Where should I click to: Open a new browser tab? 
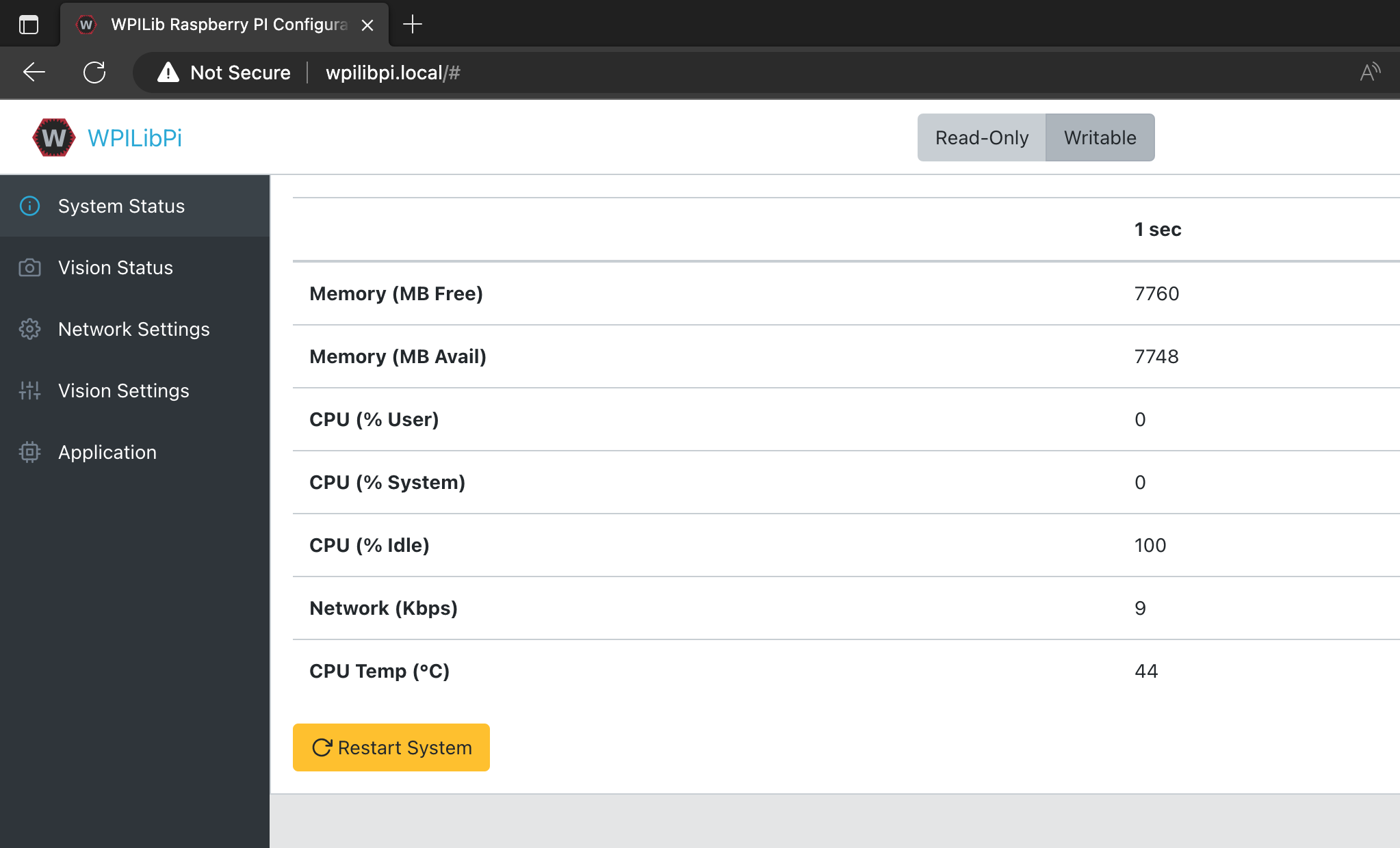412,24
